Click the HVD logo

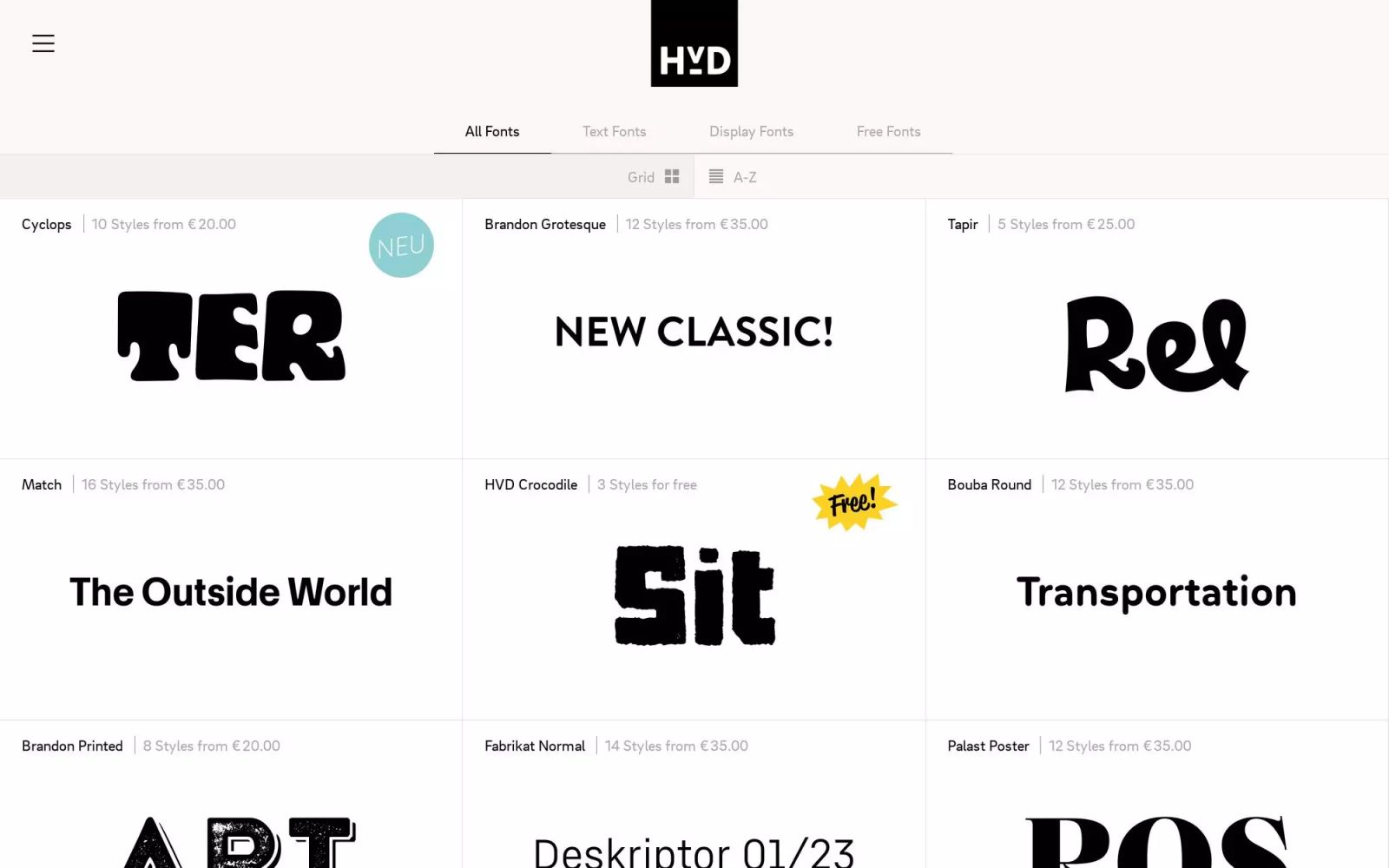pos(694,43)
